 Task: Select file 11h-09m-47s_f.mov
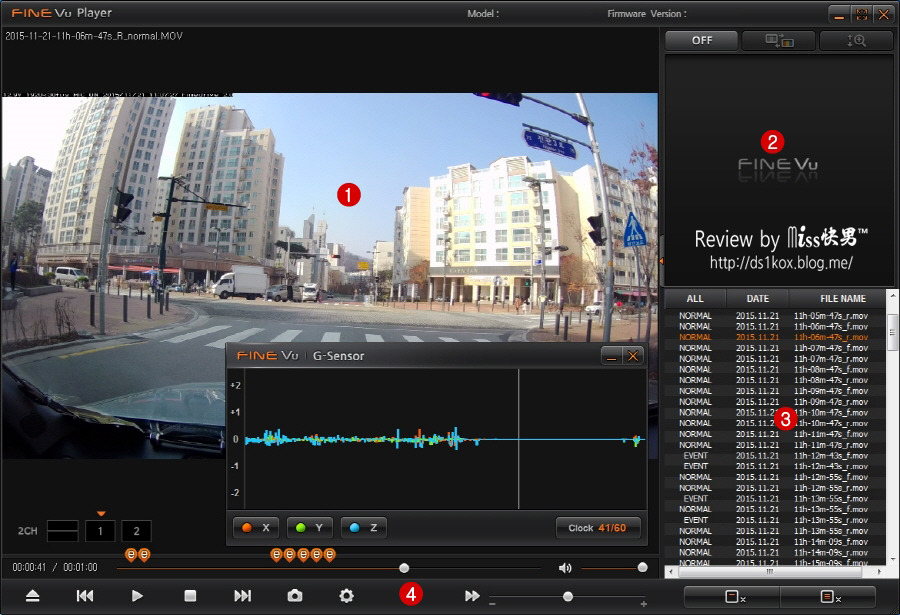775,391
